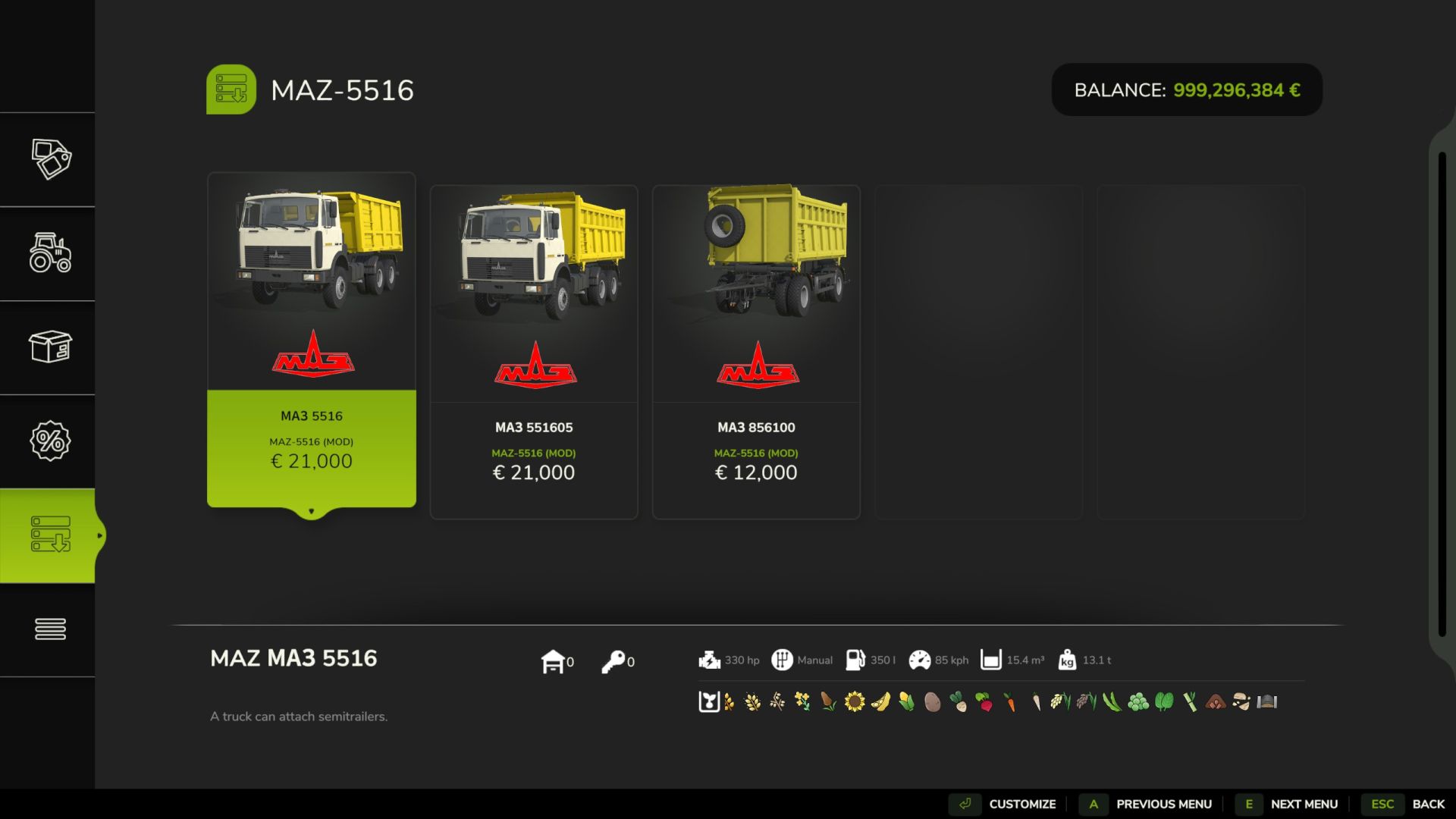Image resolution: width=1456 pixels, height=819 pixels.
Task: Click the yellow canola flower crop icon
Action: [802, 702]
